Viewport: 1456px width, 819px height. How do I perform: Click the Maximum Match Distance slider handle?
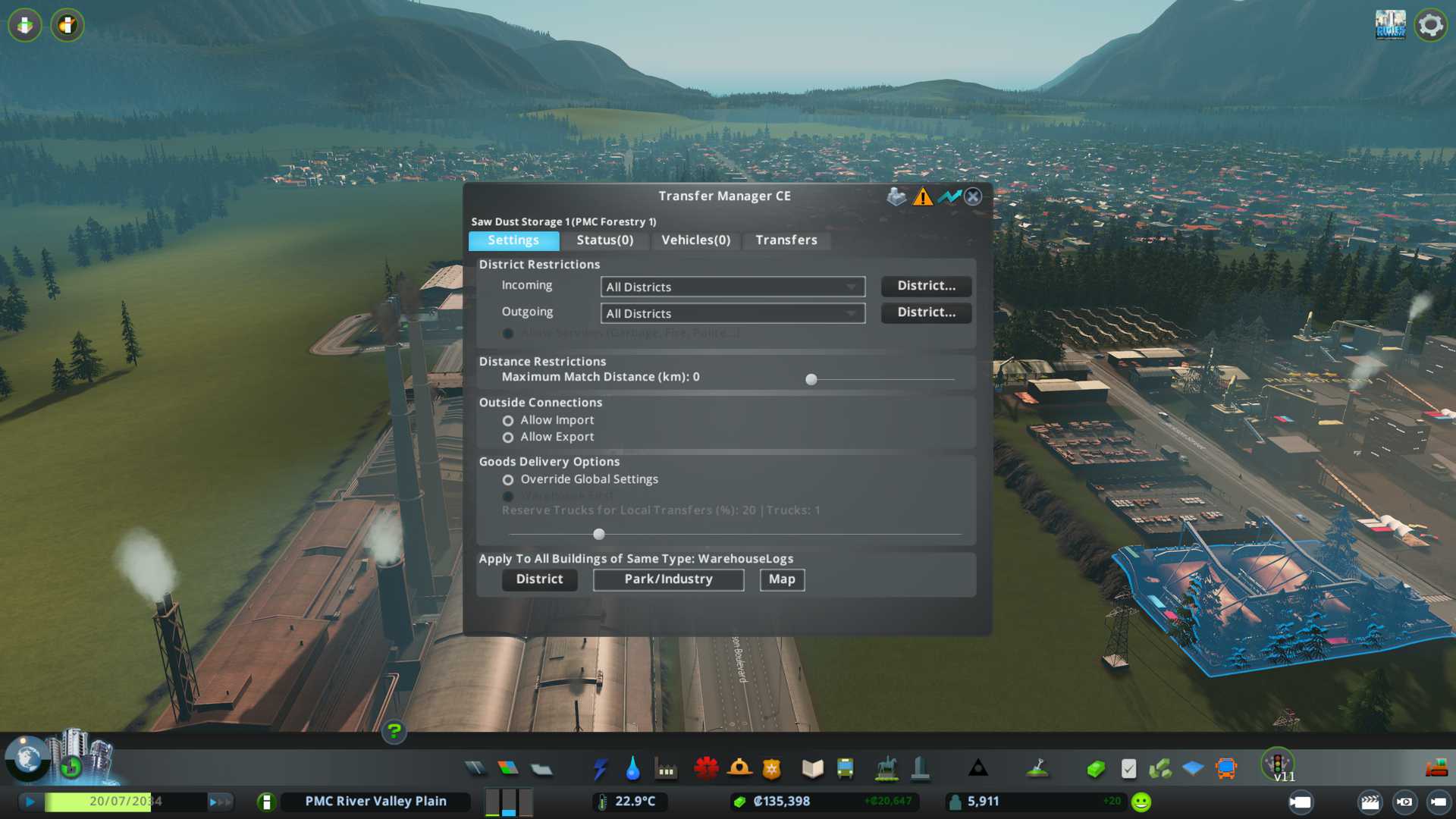click(x=811, y=380)
